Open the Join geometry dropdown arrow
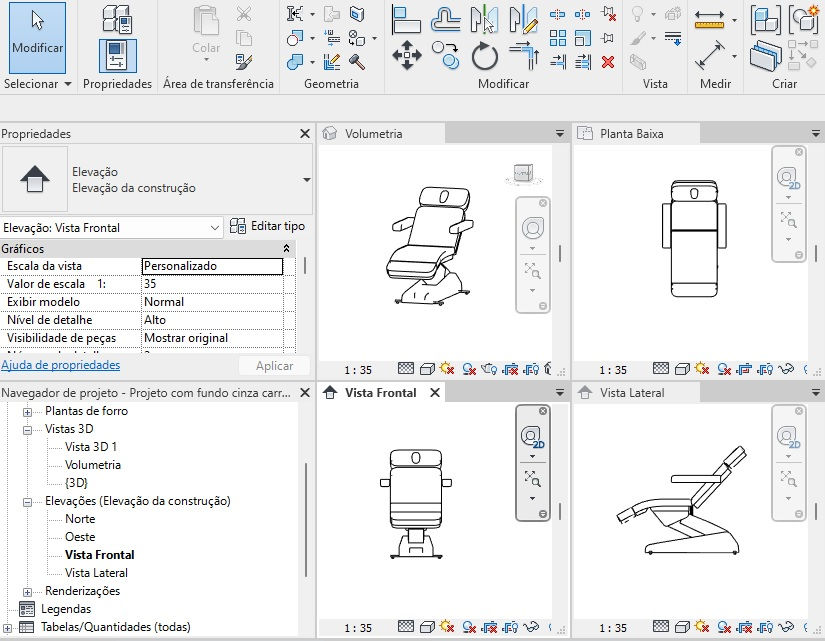This screenshot has width=825, height=641. (x=313, y=62)
